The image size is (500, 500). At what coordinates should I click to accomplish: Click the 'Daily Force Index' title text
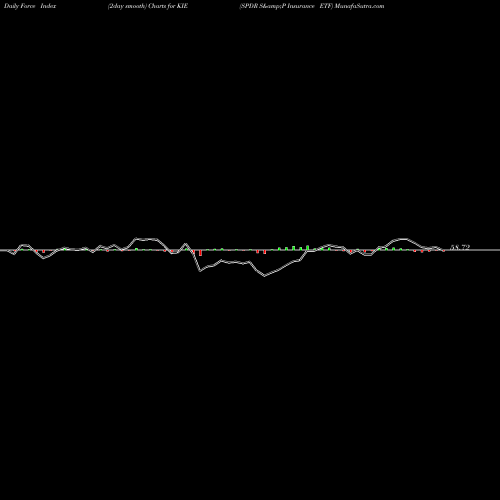tap(30, 6)
